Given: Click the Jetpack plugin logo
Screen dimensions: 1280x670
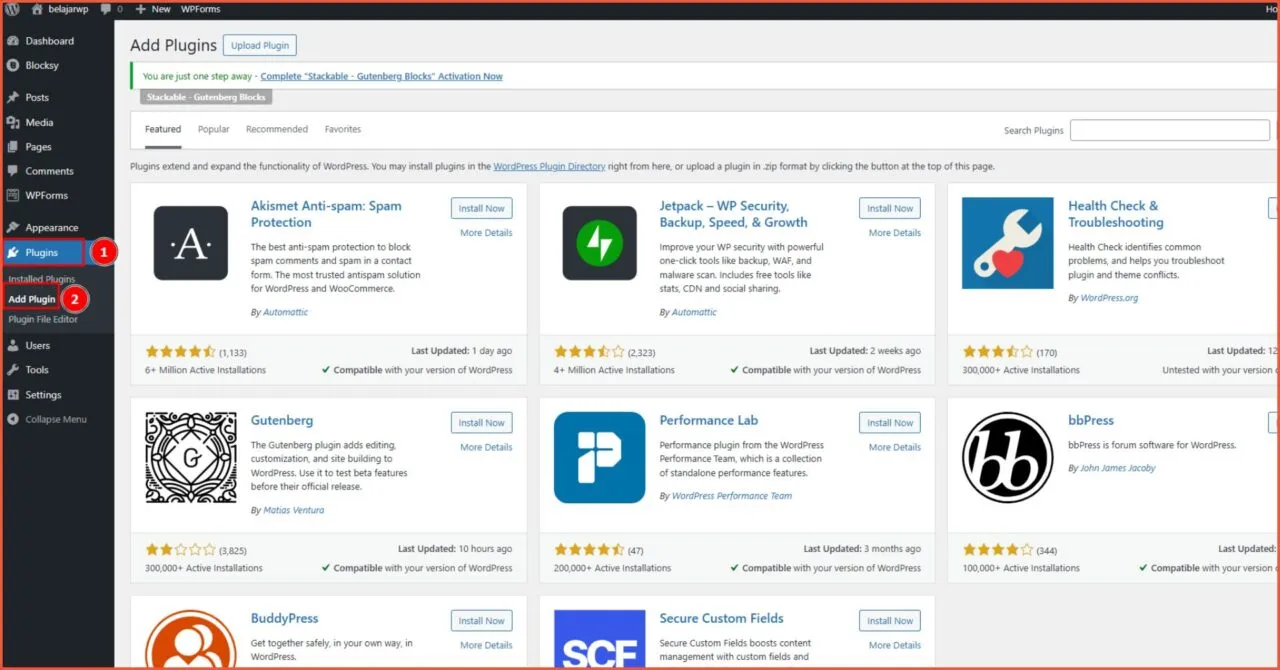Looking at the screenshot, I should pyautogui.click(x=599, y=243).
